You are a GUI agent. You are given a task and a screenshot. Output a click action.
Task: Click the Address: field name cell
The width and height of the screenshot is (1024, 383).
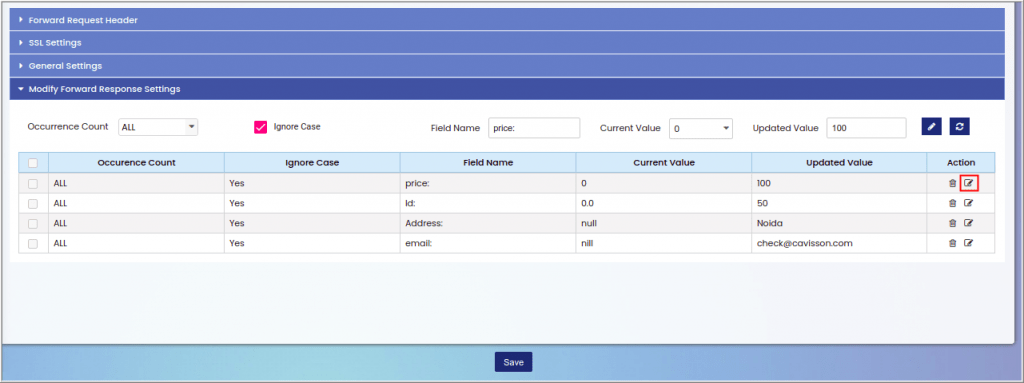click(x=488, y=223)
